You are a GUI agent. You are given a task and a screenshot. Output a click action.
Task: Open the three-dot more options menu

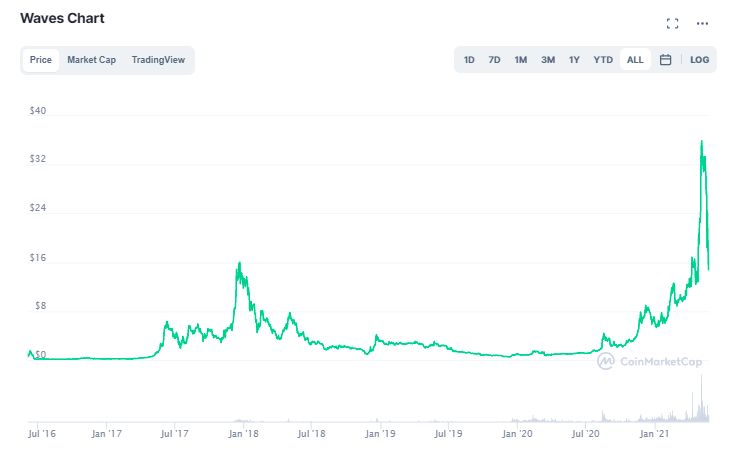click(x=702, y=23)
